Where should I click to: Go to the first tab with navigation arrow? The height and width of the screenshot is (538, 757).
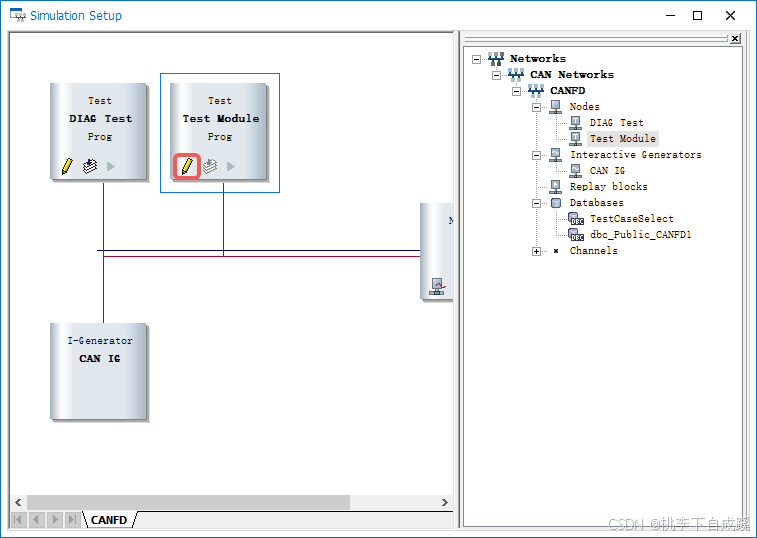click(18, 520)
